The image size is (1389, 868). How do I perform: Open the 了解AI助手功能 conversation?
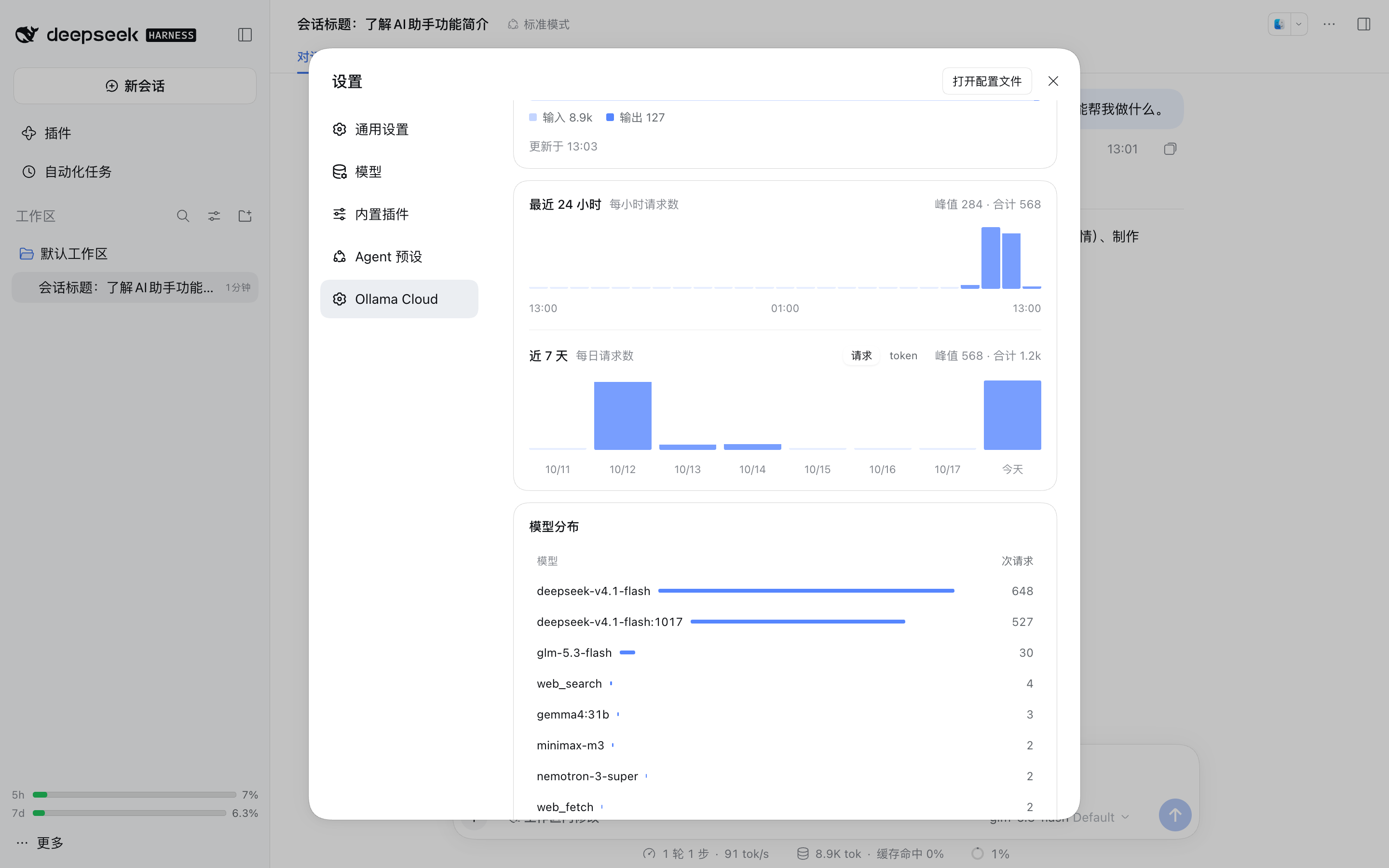coord(135,287)
